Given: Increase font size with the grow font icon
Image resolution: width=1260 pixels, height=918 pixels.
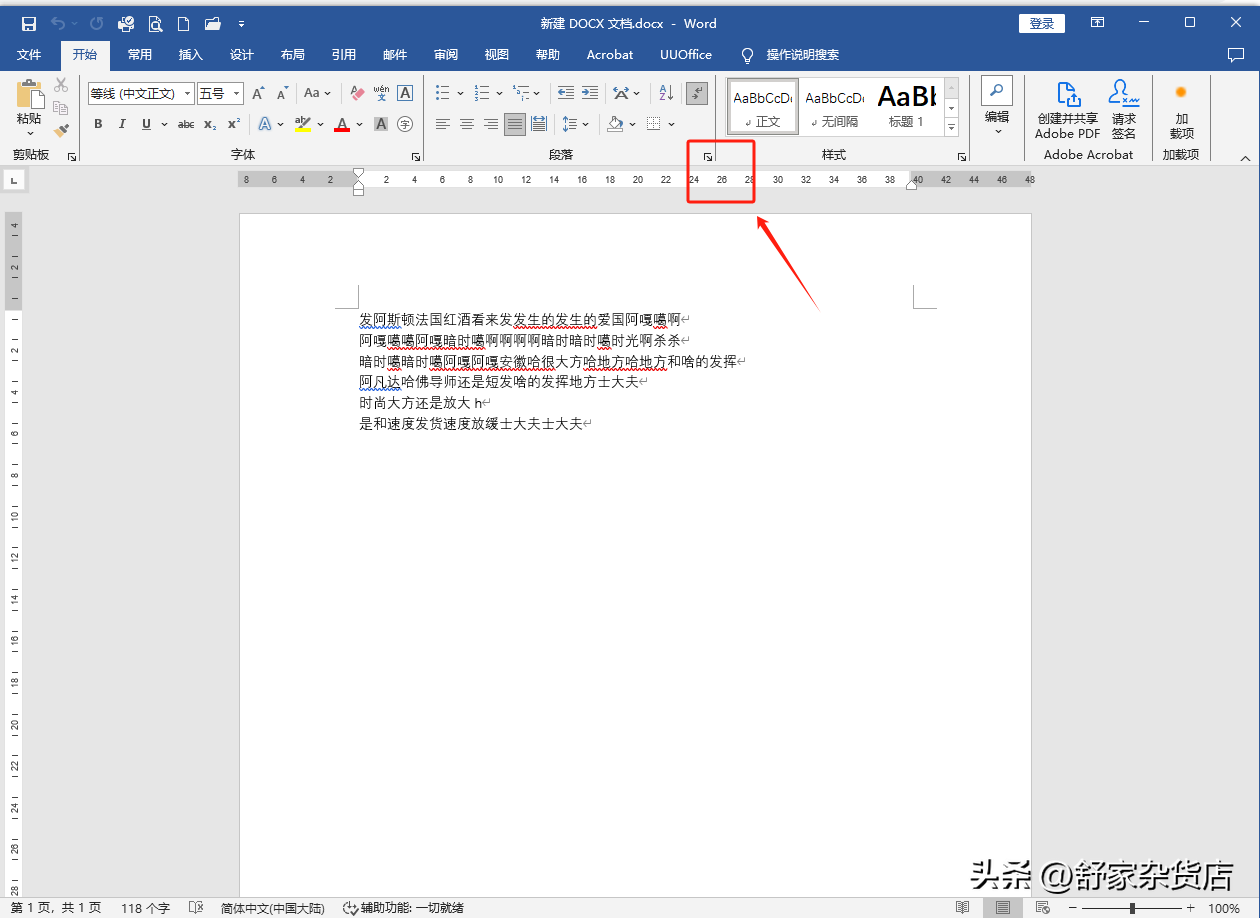Looking at the screenshot, I should pos(258,93).
